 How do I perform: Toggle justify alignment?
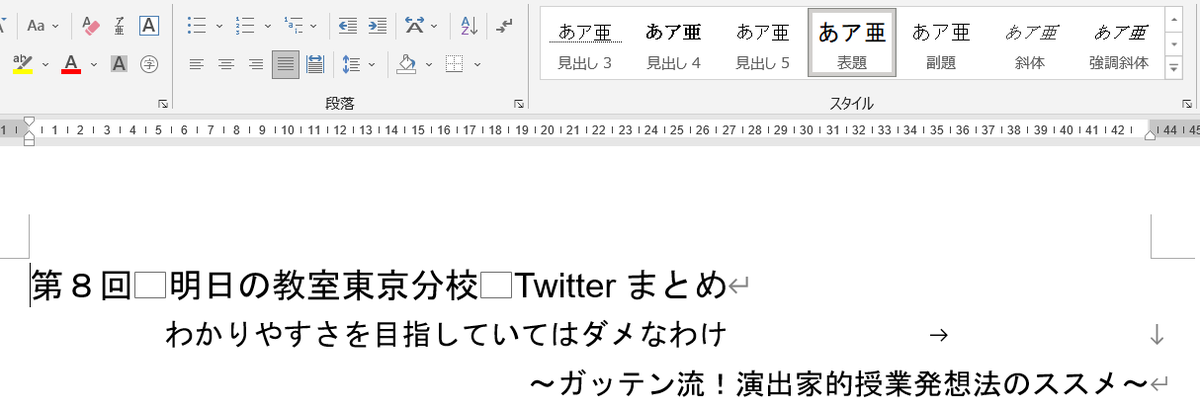285,64
